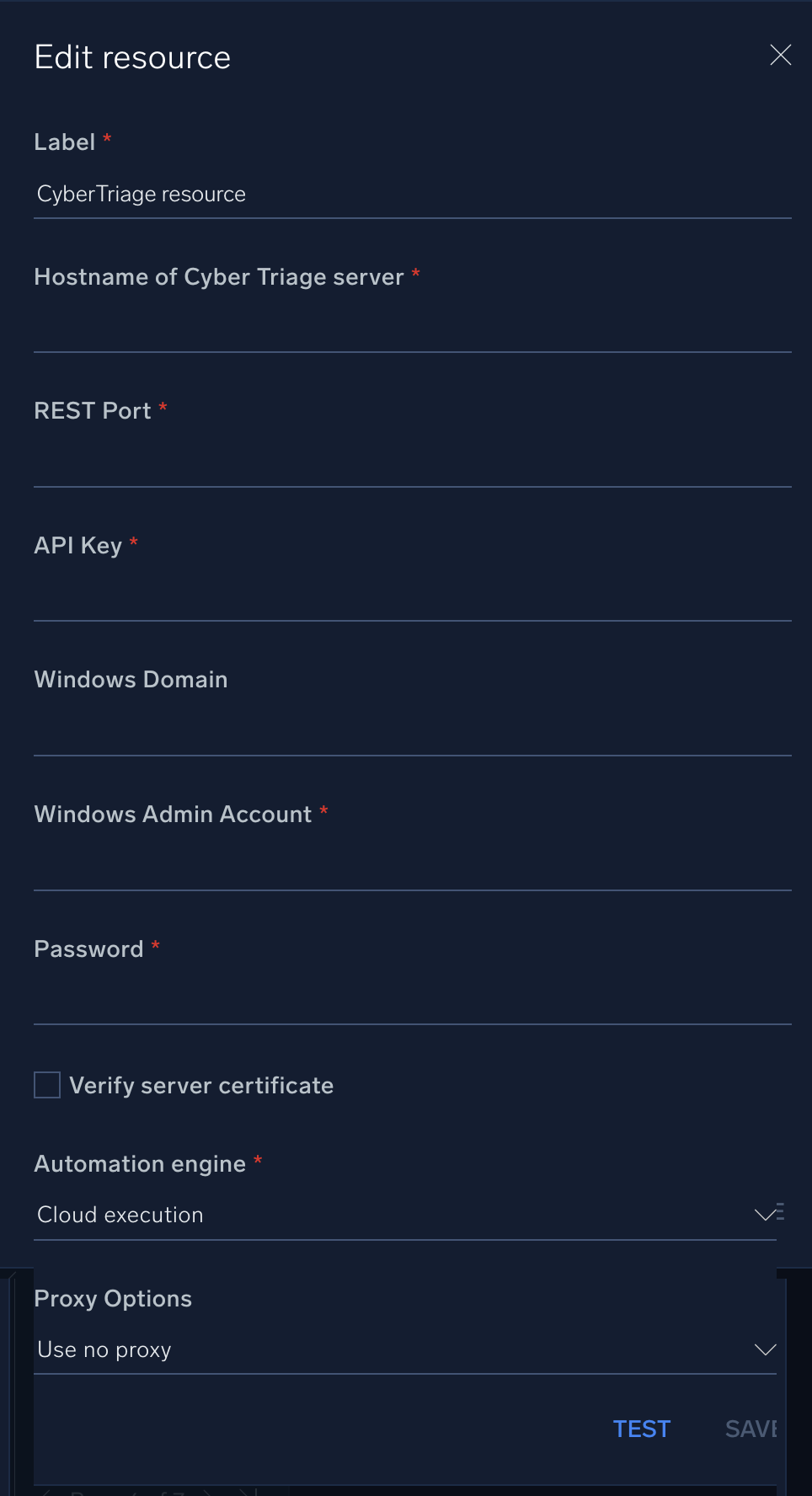Image resolution: width=812 pixels, height=1496 pixels.
Task: Click the X icon at the top right
Action: coord(780,56)
